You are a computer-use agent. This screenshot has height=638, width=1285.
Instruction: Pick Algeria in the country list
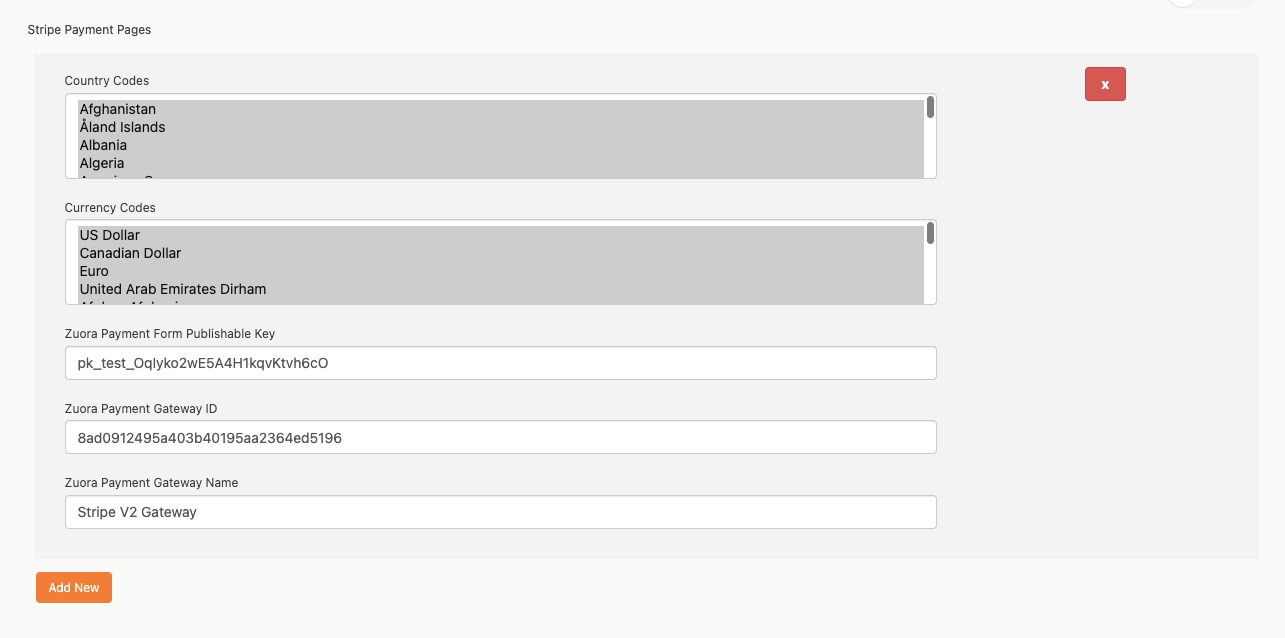point(102,163)
